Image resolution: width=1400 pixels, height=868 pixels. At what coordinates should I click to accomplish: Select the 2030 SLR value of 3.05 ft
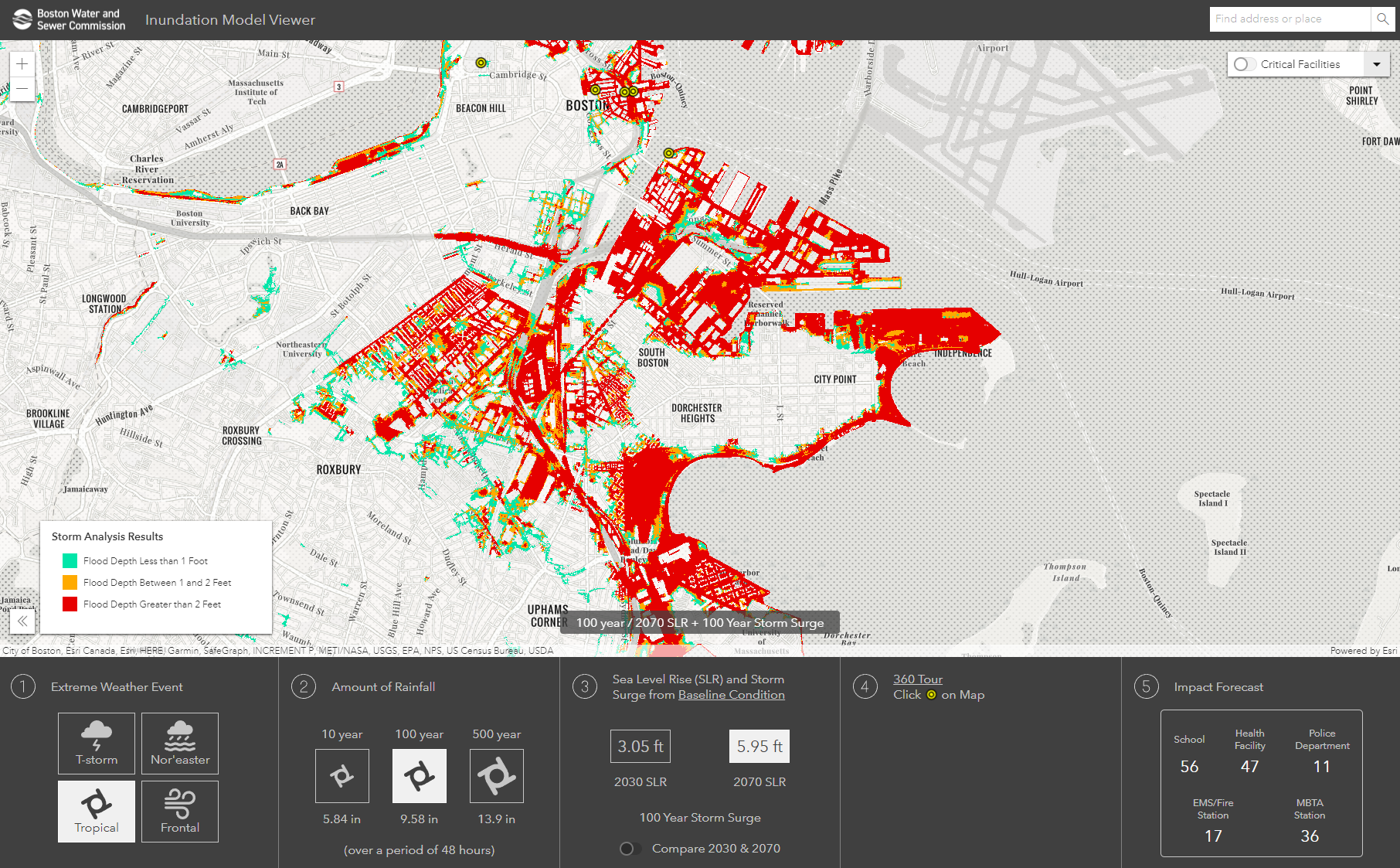[x=640, y=746]
